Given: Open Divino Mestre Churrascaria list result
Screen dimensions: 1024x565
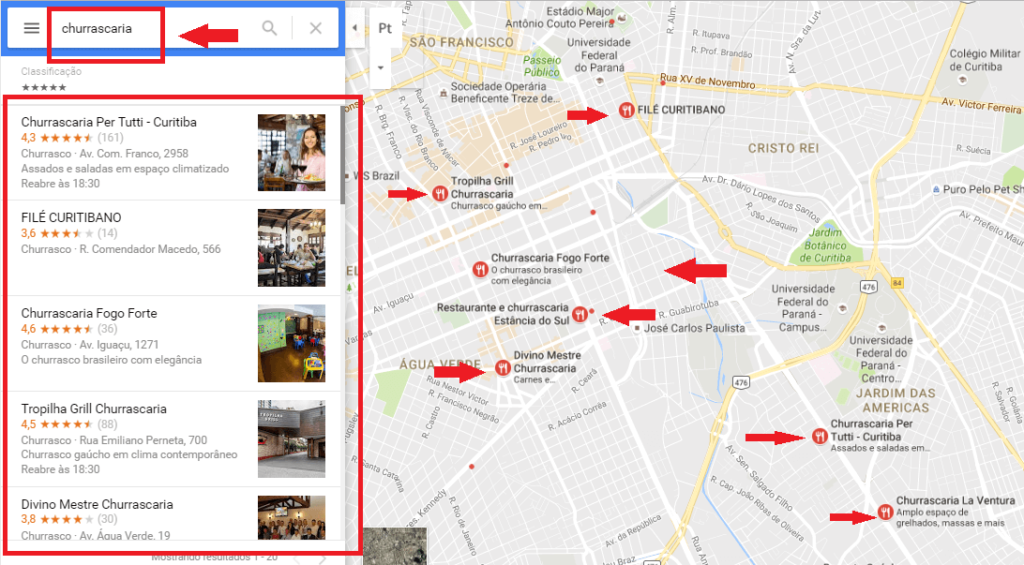Looking at the screenshot, I should click(174, 514).
